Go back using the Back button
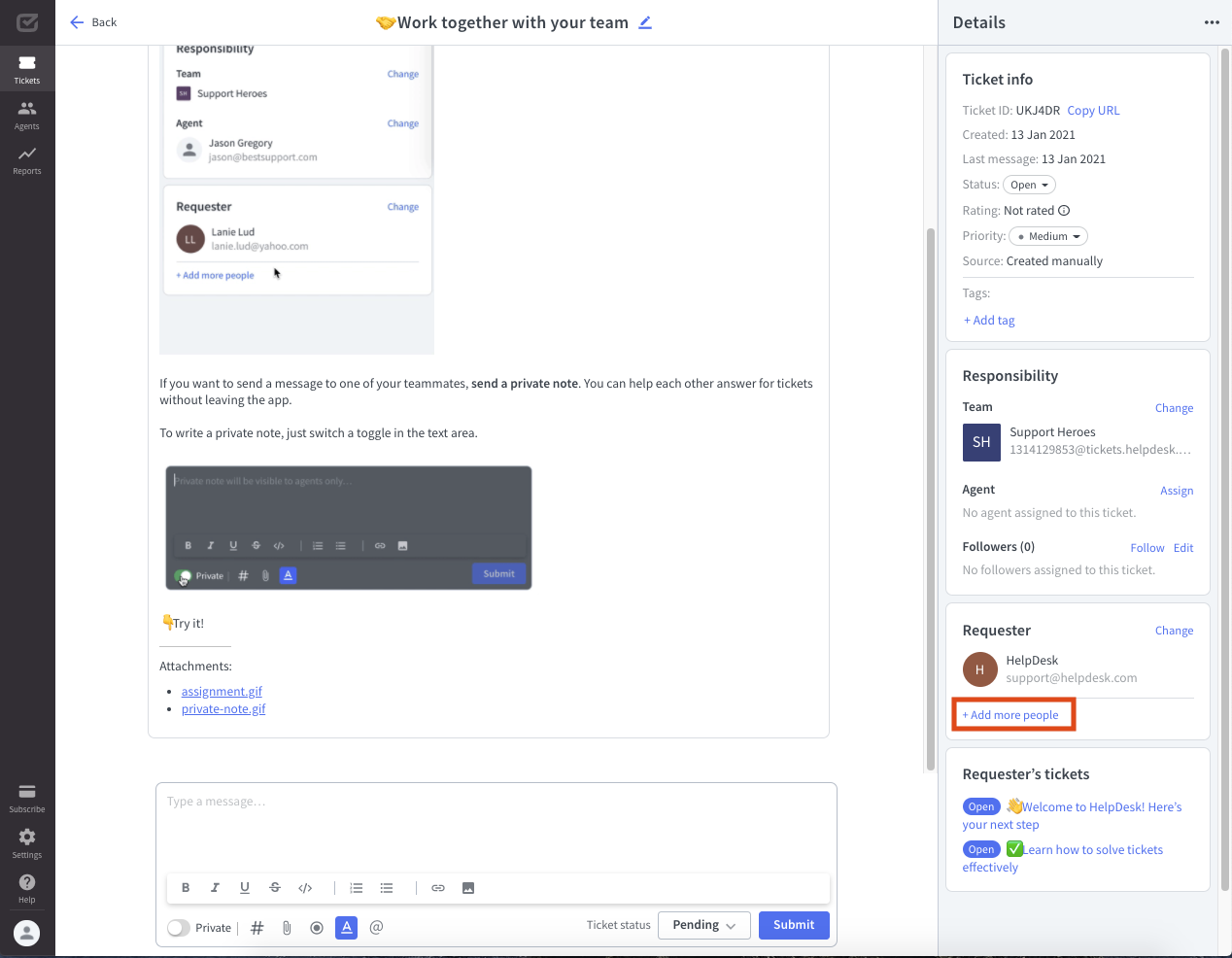 [93, 22]
